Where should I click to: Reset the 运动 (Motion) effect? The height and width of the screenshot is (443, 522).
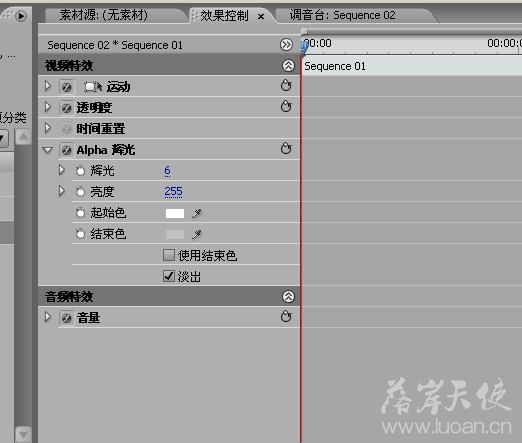tap(286, 86)
